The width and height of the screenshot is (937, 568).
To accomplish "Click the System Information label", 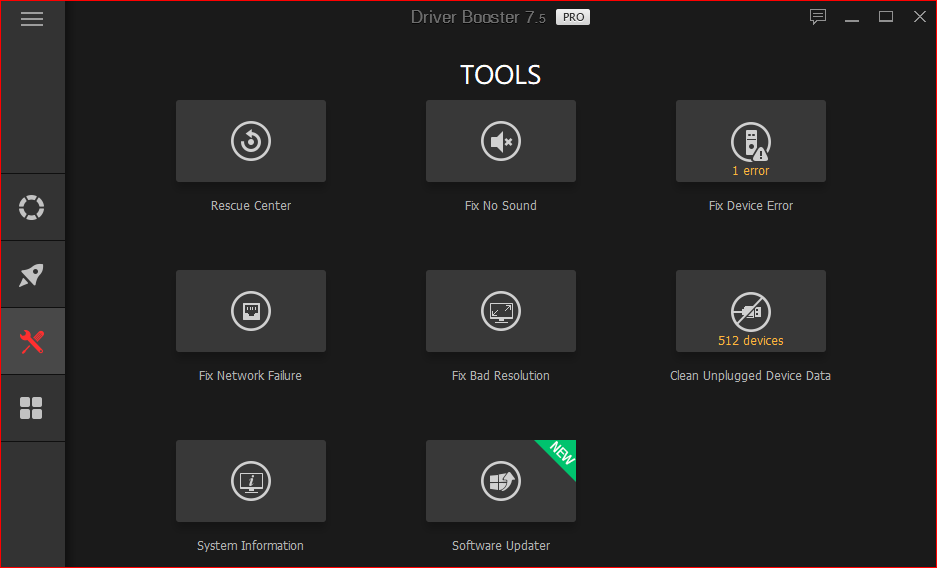I will [x=250, y=545].
